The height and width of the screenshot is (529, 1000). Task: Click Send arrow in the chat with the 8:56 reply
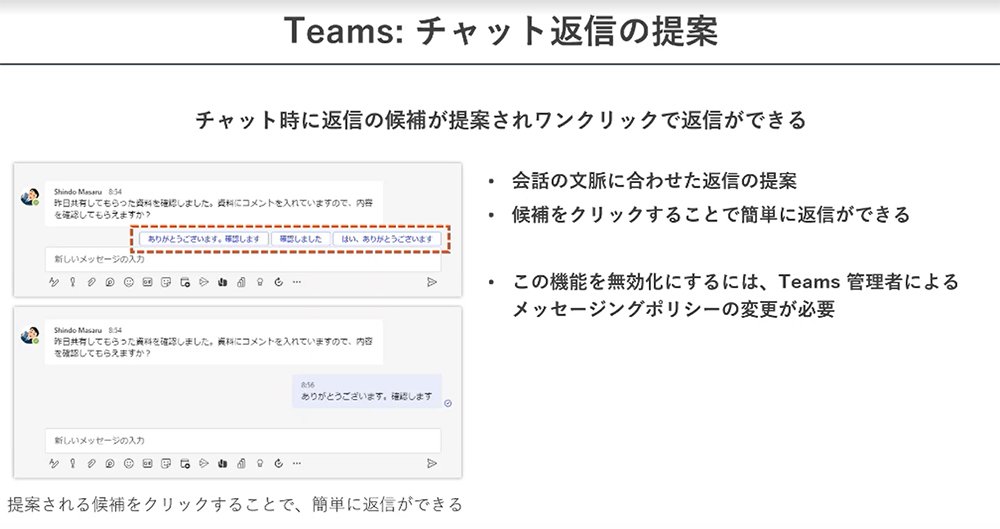coord(432,464)
